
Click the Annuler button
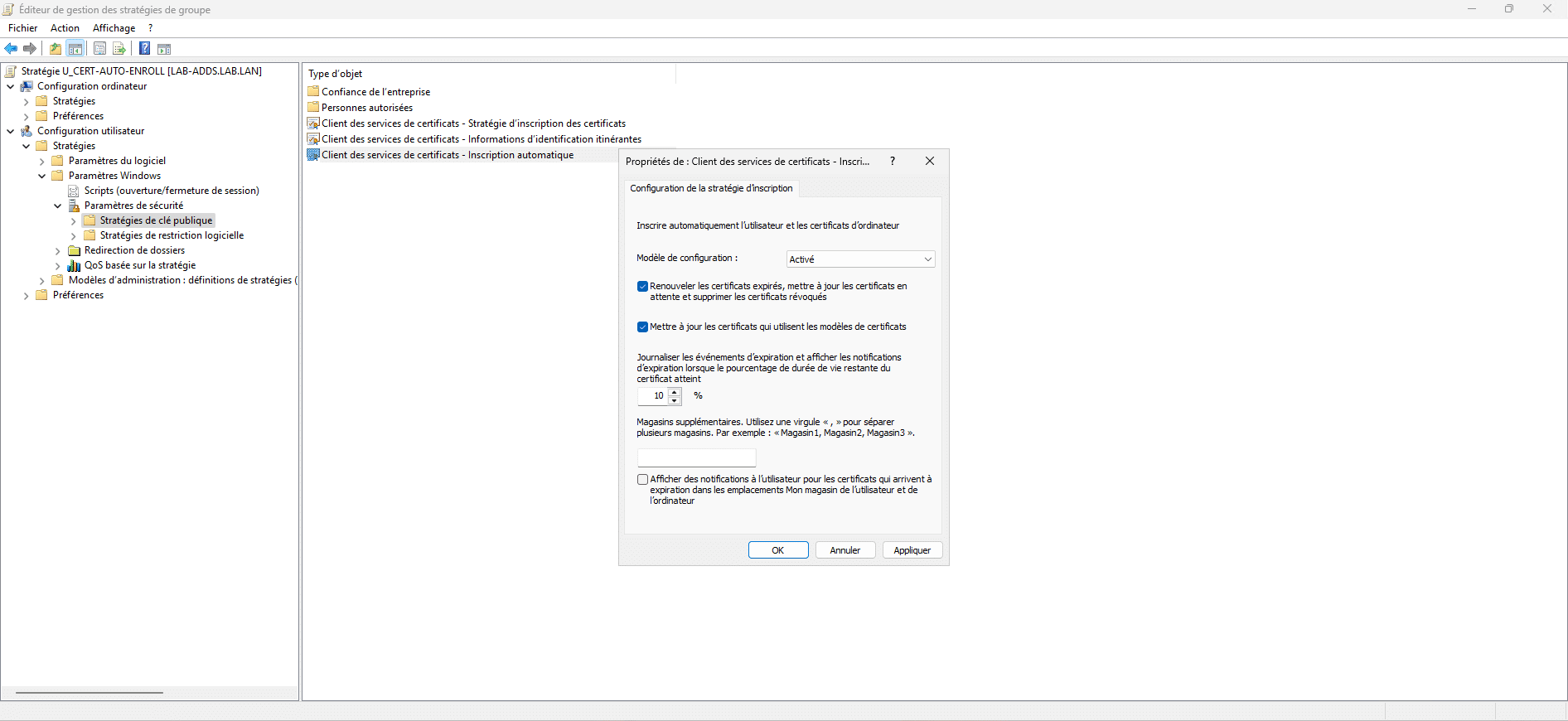click(844, 550)
